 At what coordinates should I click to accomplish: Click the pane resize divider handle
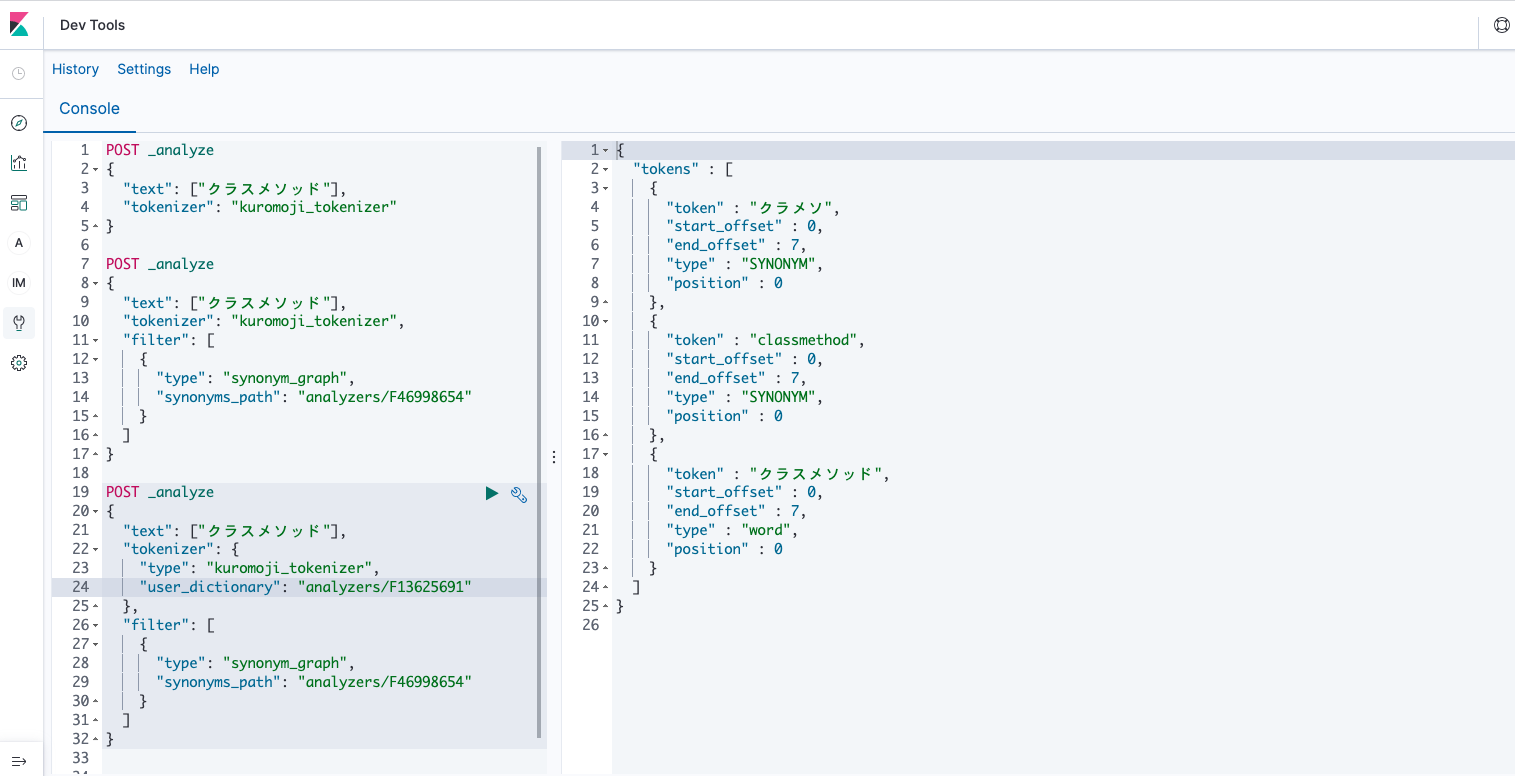(x=554, y=456)
